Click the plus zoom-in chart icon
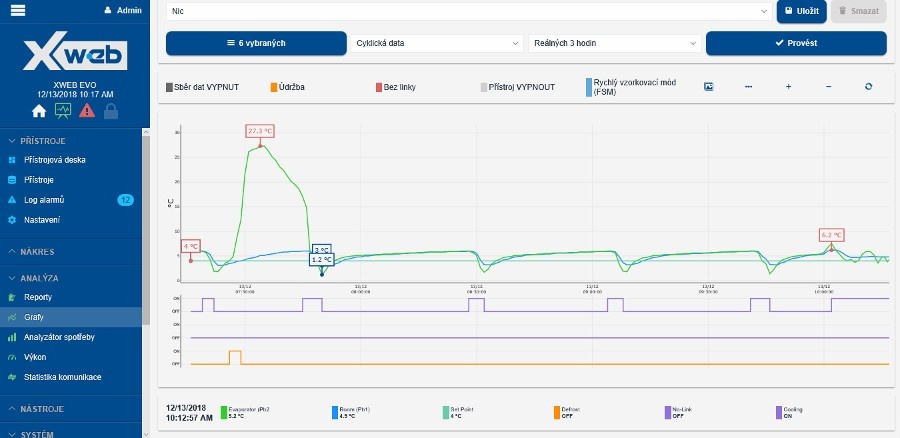The height and width of the screenshot is (438, 900). (x=788, y=87)
